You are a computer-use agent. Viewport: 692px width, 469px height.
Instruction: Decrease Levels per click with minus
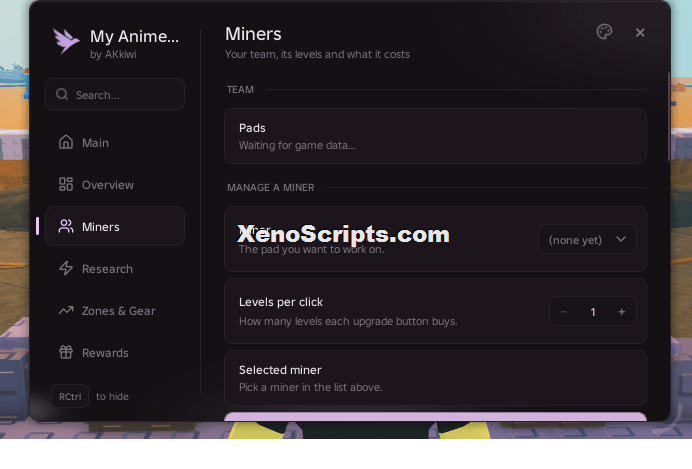click(x=564, y=311)
